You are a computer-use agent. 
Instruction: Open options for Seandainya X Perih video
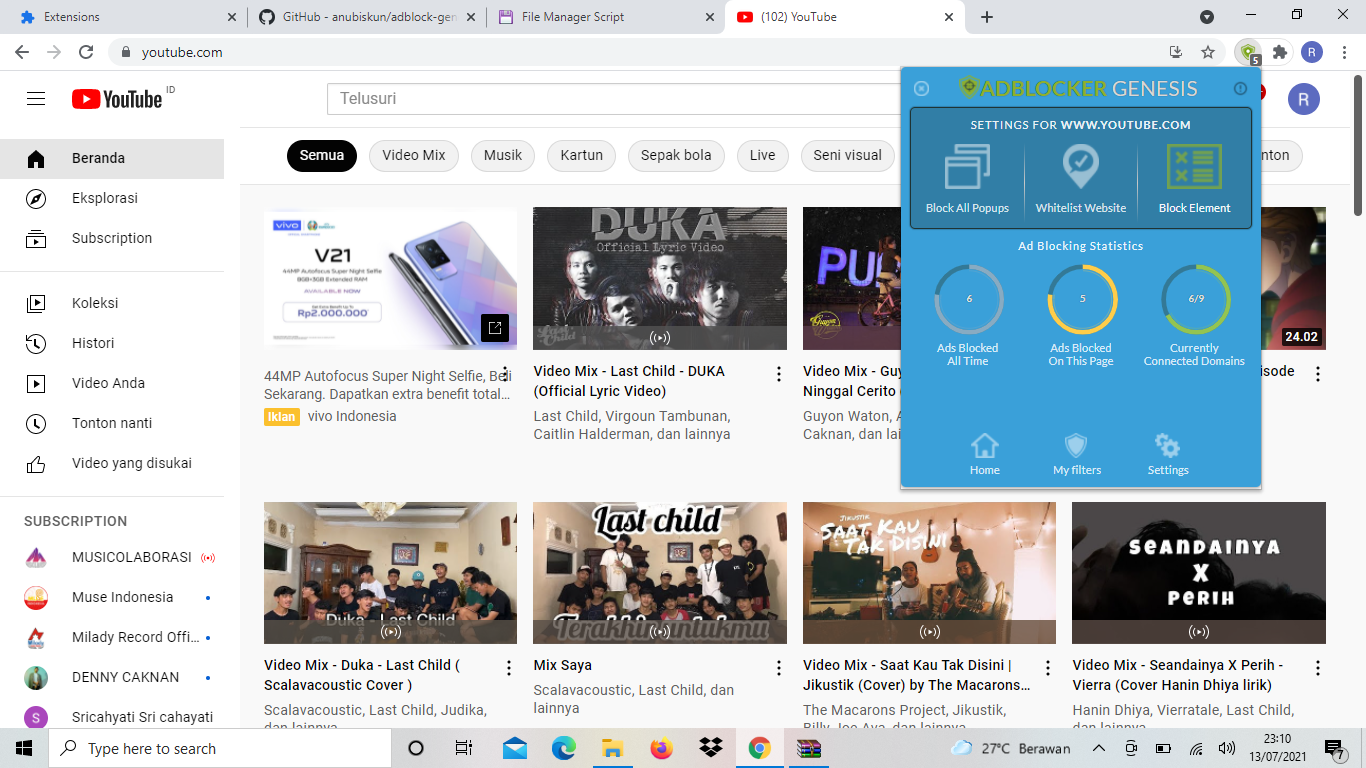click(1318, 668)
